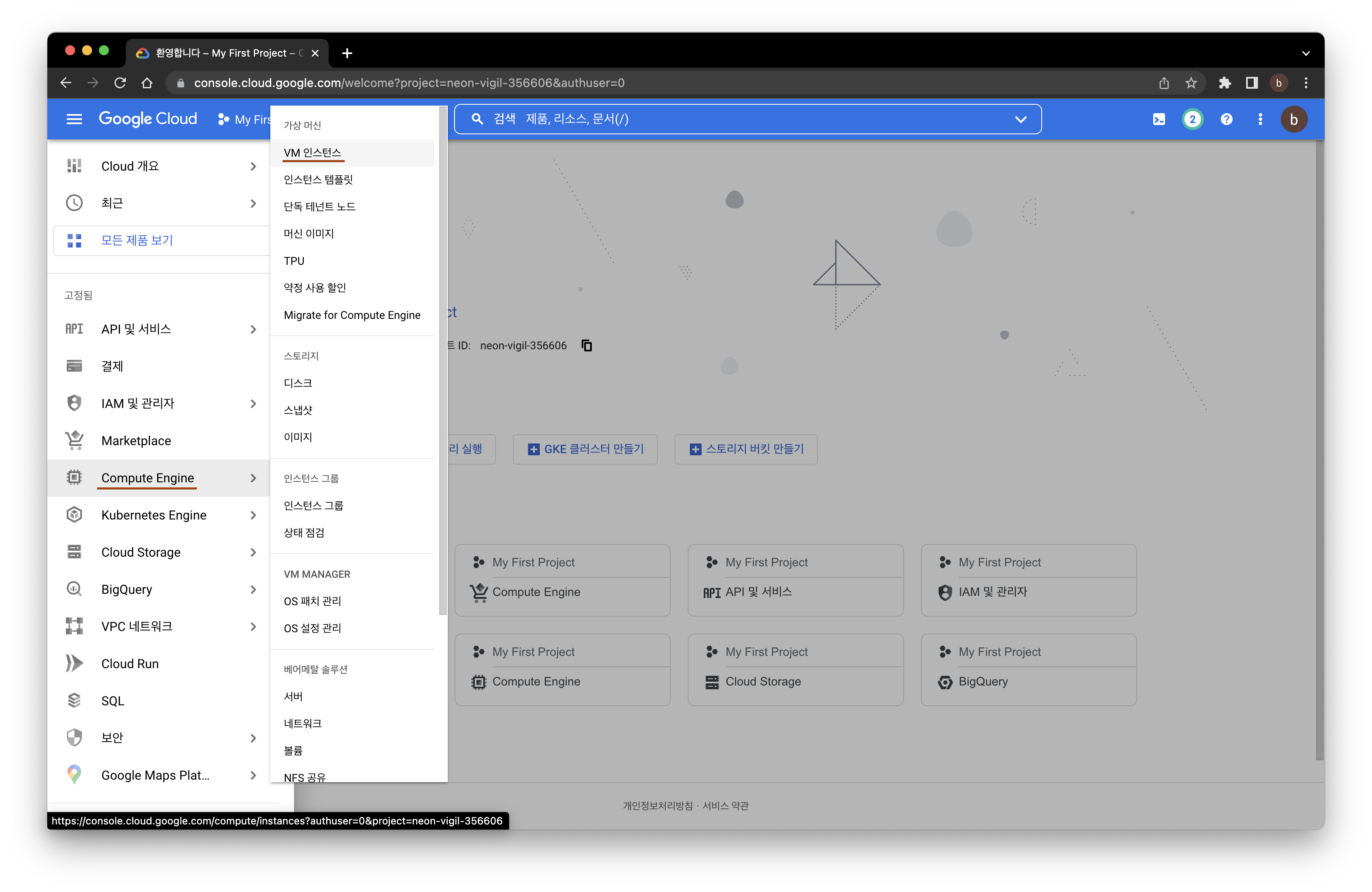This screenshot has height=892, width=1372.
Task: Select 인스턴스 템플릿 menu entry
Action: (x=352, y=179)
